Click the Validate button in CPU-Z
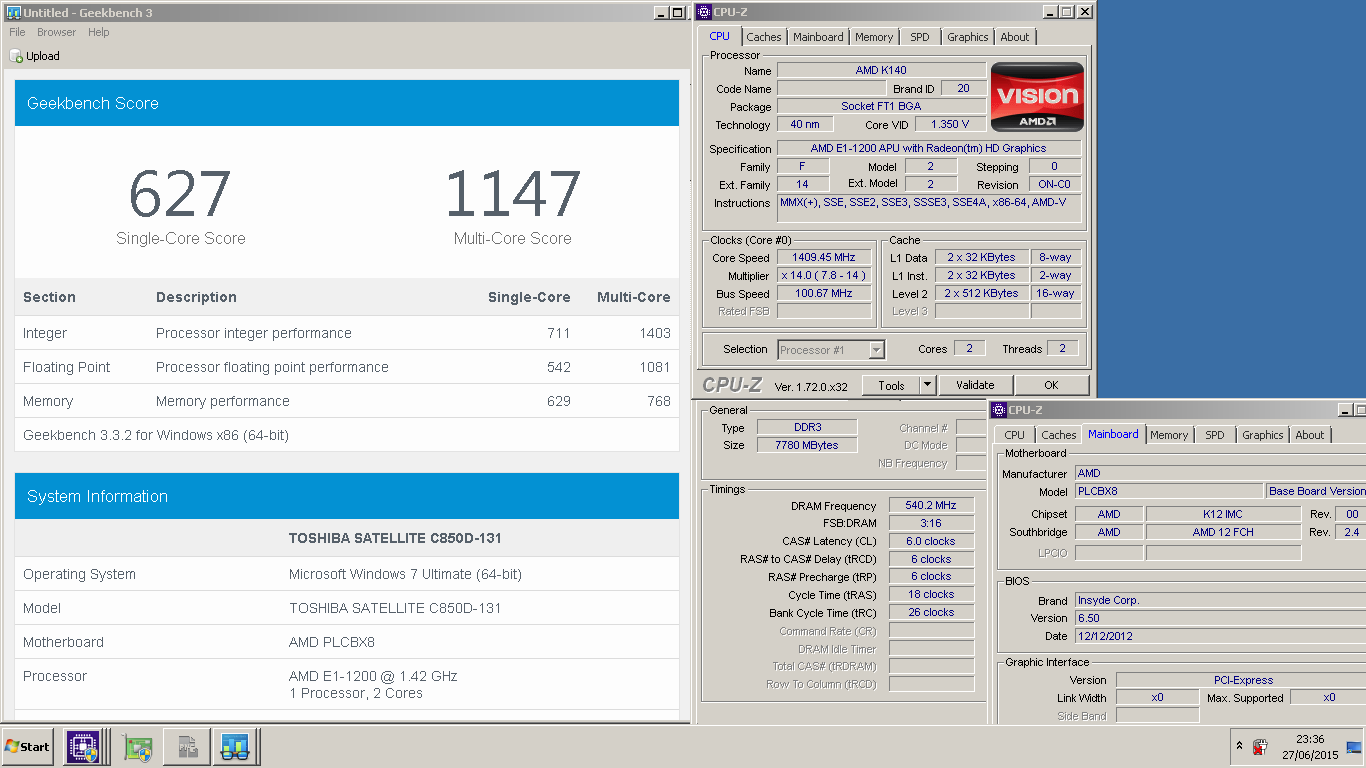 975,385
